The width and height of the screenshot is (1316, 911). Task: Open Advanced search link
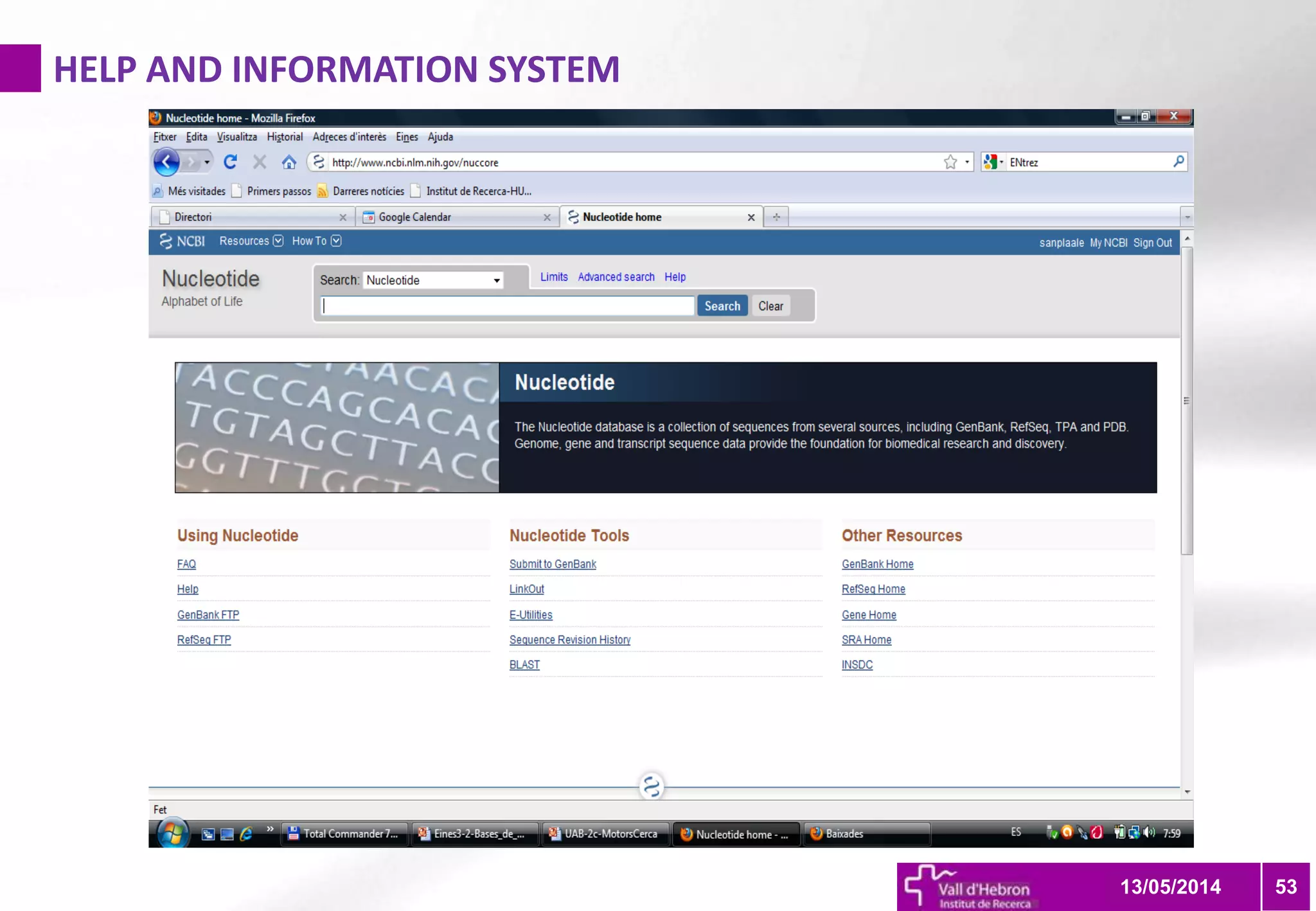click(616, 277)
